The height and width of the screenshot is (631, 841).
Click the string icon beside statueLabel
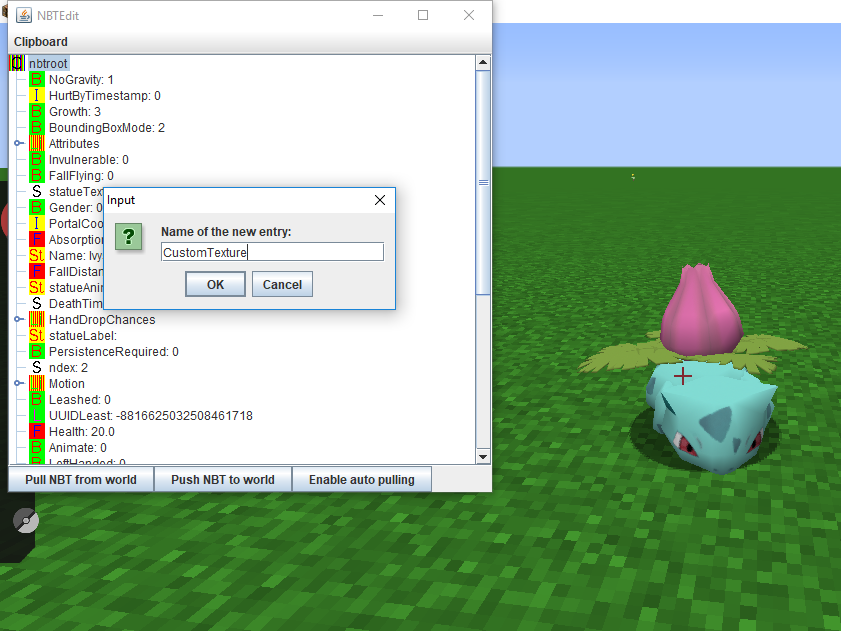[36, 335]
